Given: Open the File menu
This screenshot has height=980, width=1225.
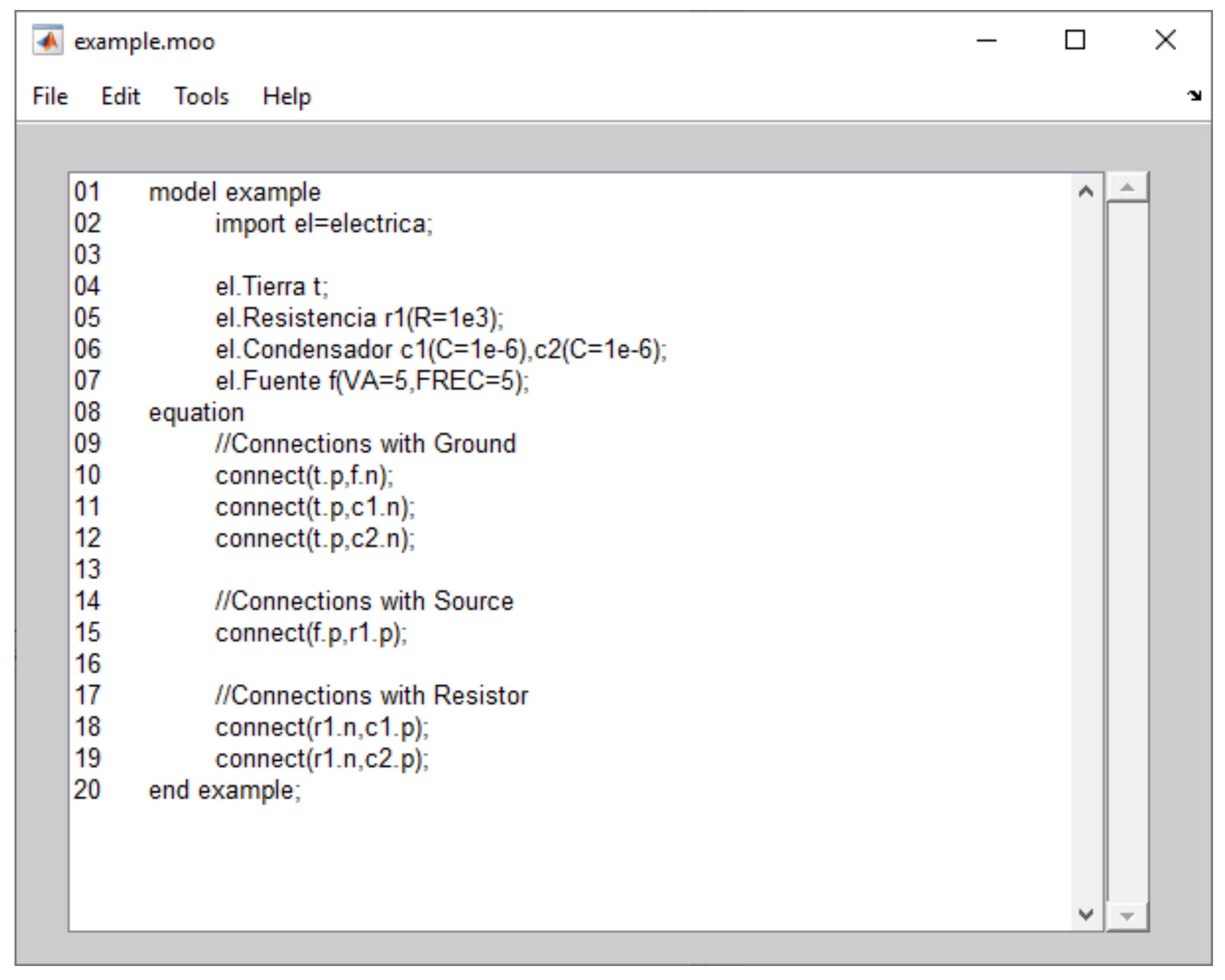Looking at the screenshot, I should pyautogui.click(x=50, y=96).
